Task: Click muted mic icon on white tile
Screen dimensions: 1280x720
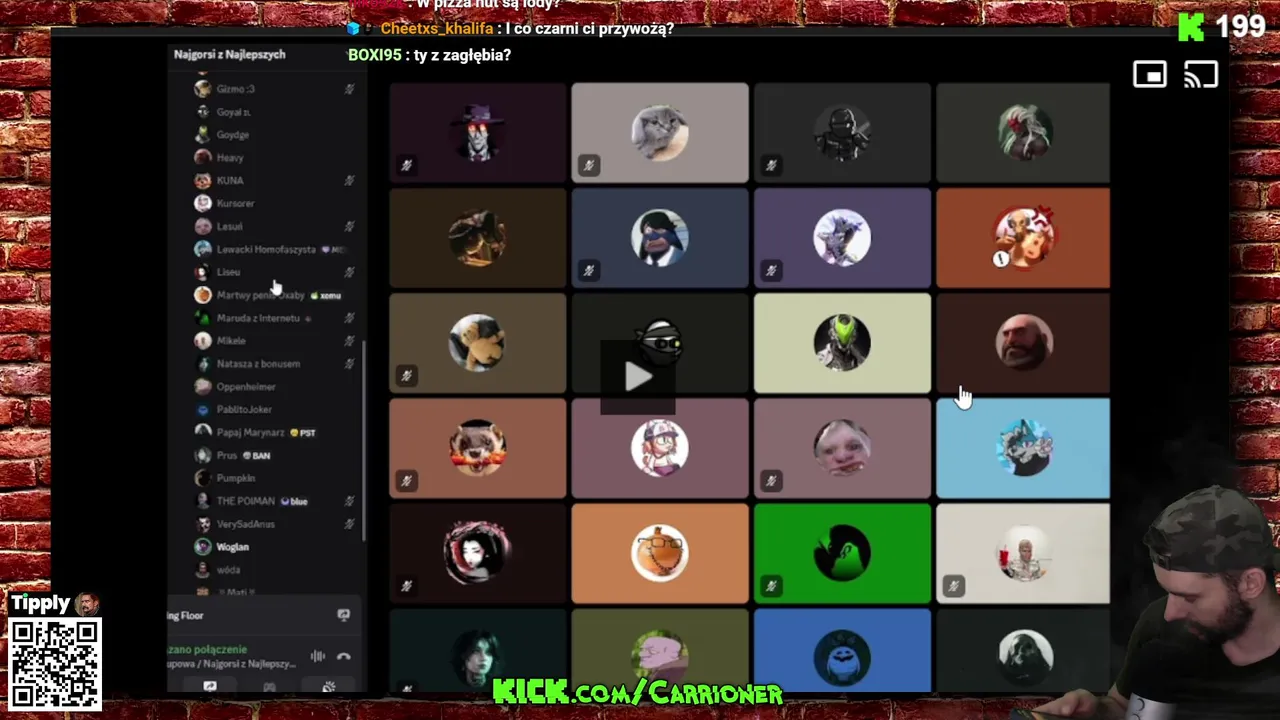Action: [x=953, y=586]
